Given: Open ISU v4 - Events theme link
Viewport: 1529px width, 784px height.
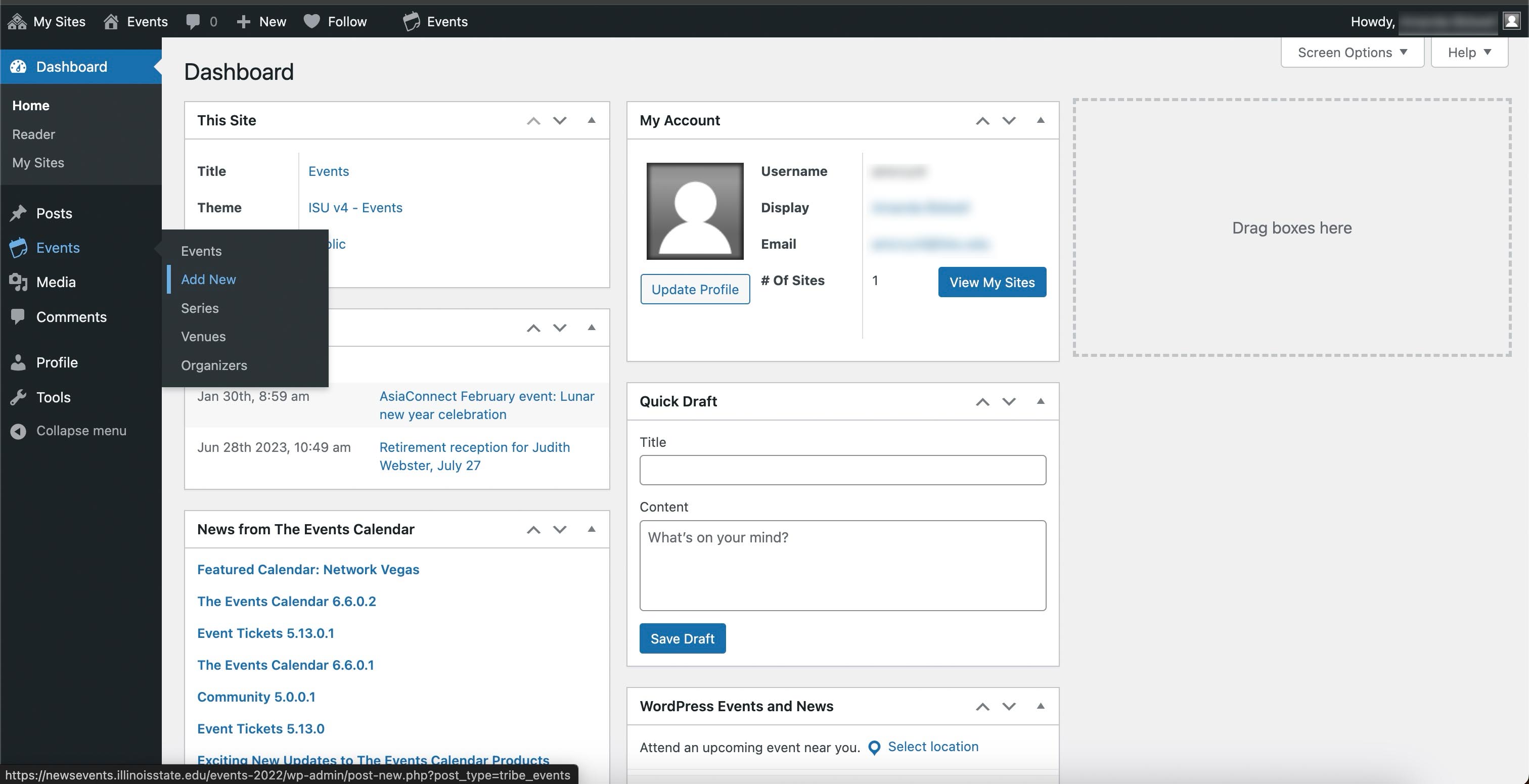Looking at the screenshot, I should coord(355,208).
